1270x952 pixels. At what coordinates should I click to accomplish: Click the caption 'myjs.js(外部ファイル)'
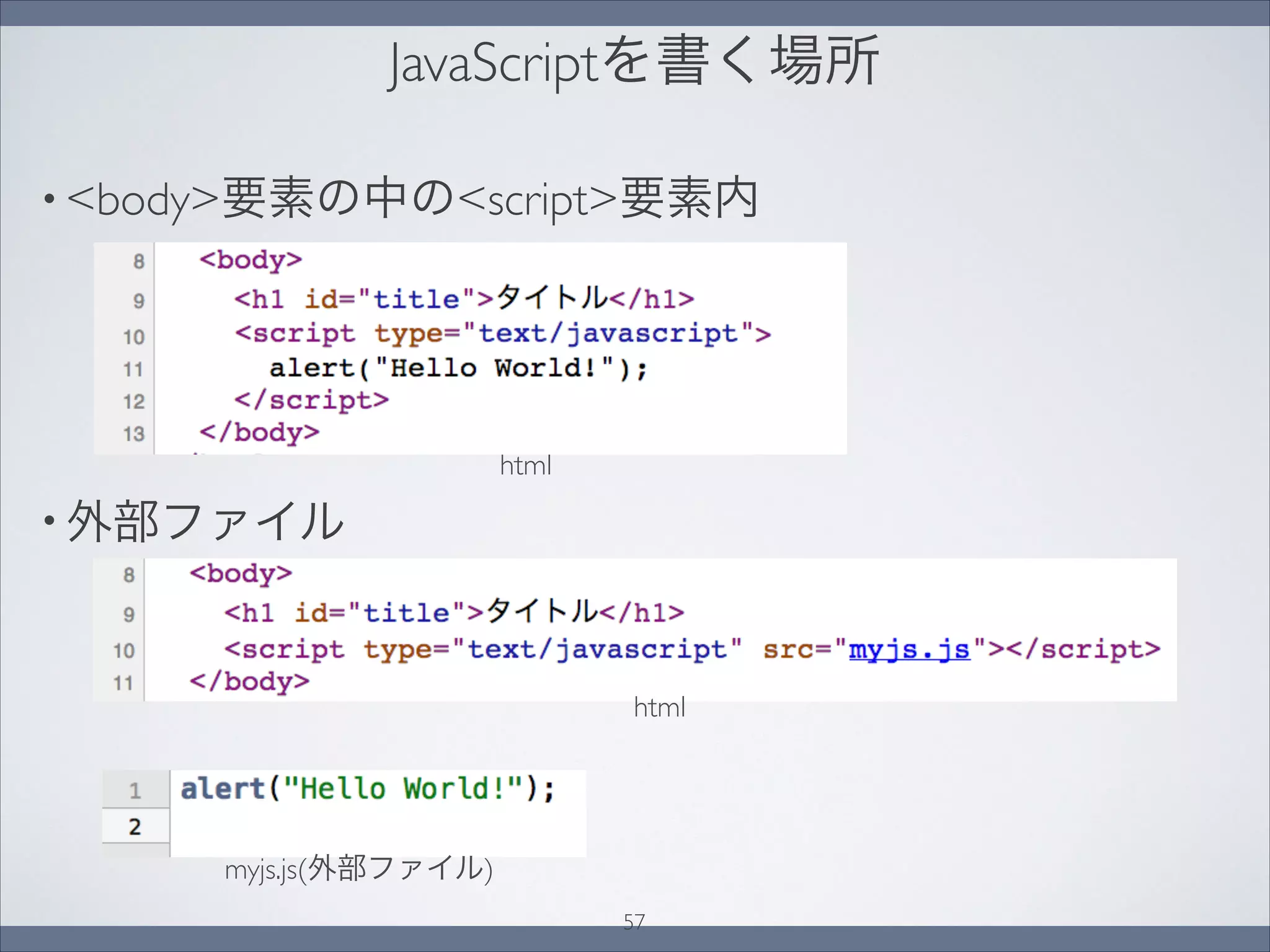click(358, 869)
